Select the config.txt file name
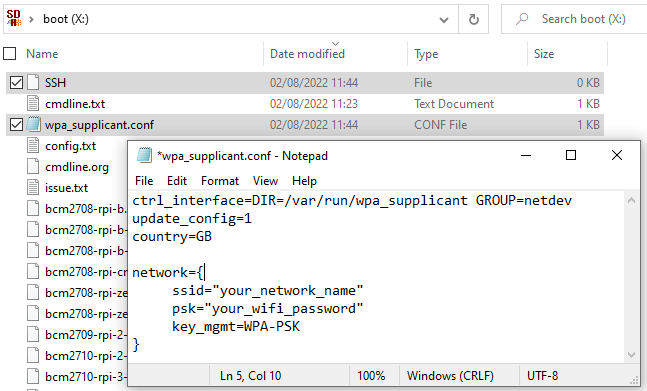The height and width of the screenshot is (391, 647). 71,146
